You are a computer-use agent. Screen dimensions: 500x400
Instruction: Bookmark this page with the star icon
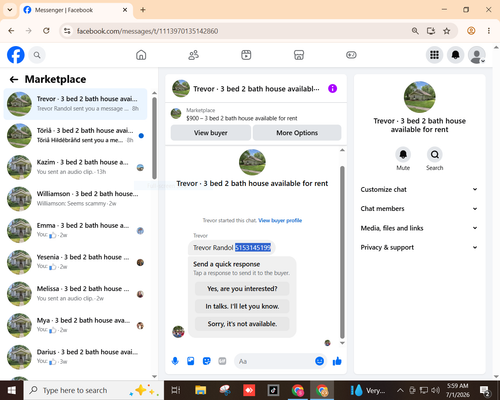click(447, 31)
